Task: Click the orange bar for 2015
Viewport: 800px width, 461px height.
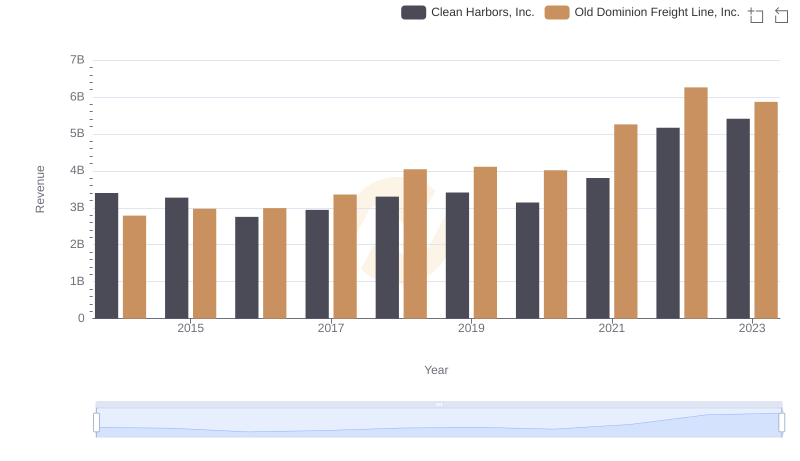Action: 205,264
